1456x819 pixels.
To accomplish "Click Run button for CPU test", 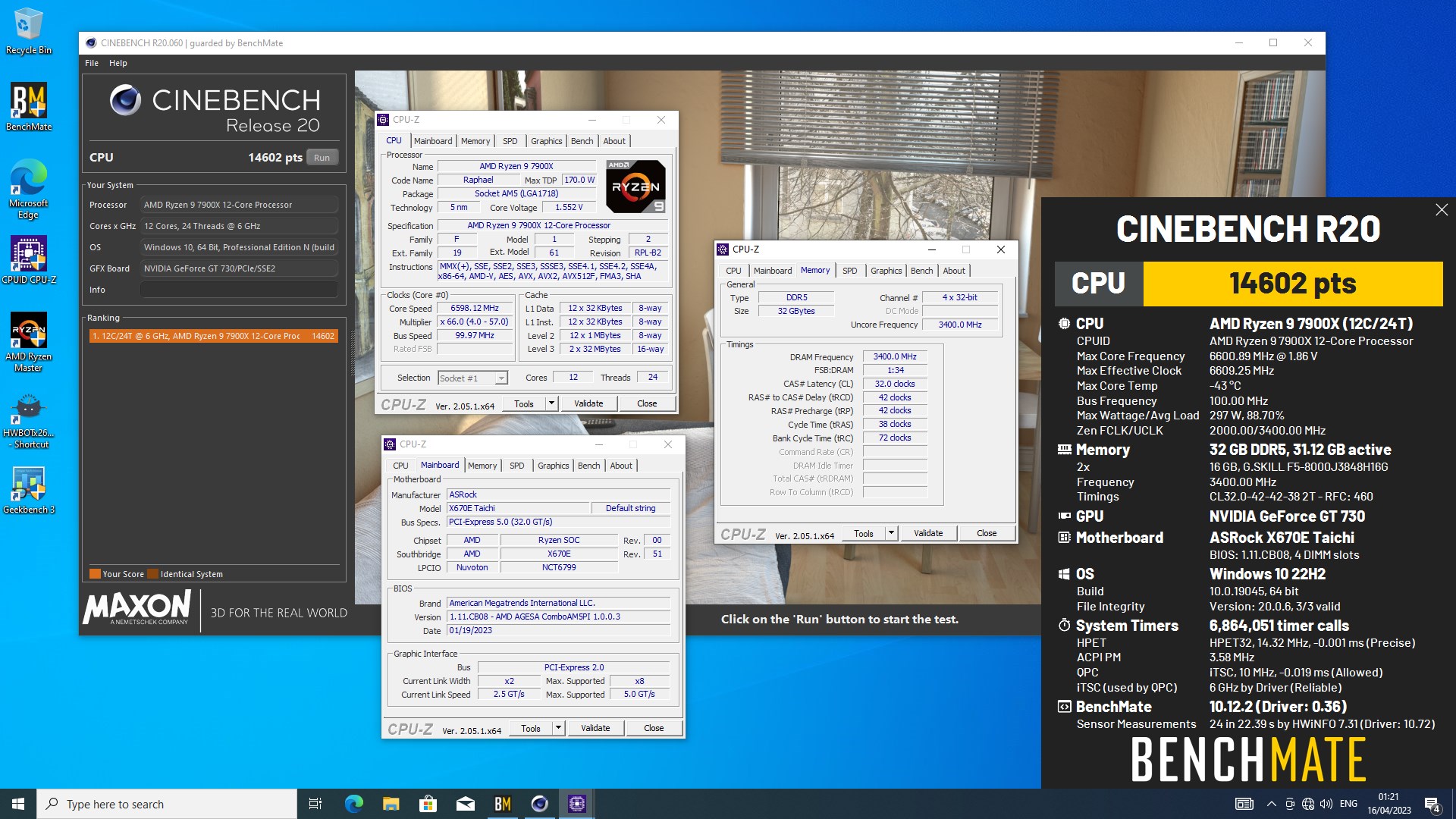I will [322, 158].
